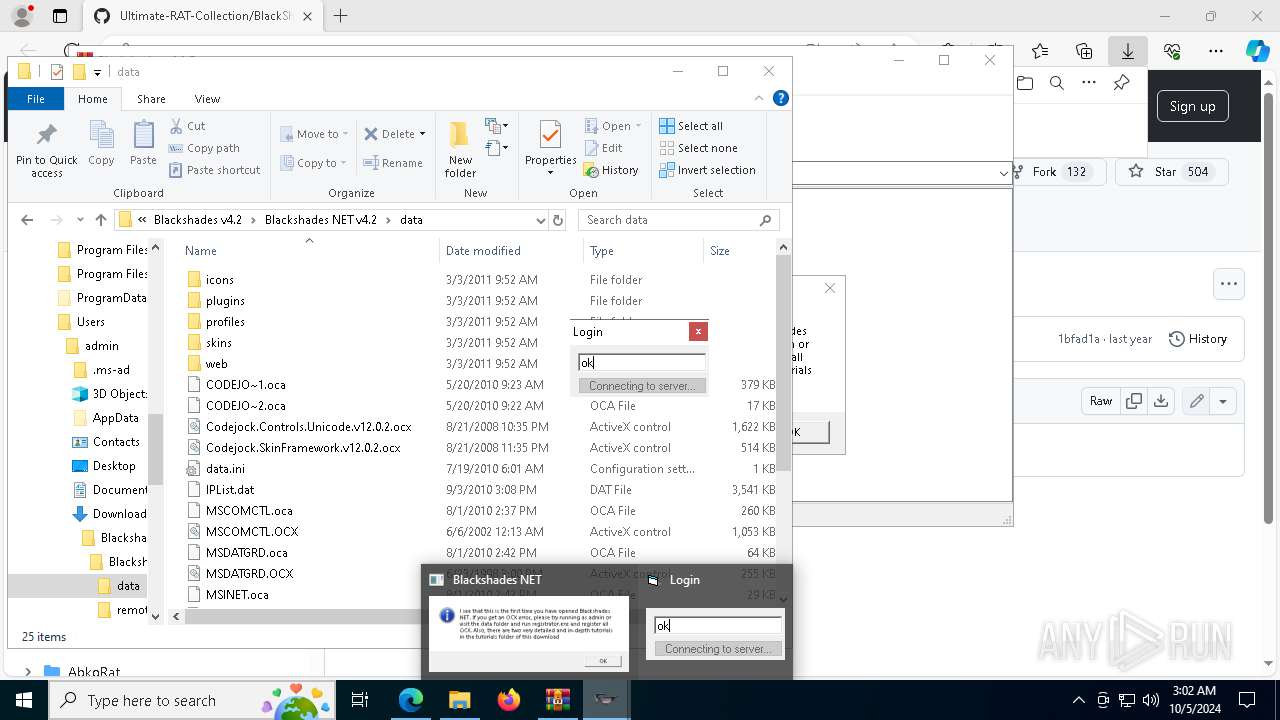Download raw file icon on GitHub
Screen dimensions: 1280x720
[x=1160, y=401]
